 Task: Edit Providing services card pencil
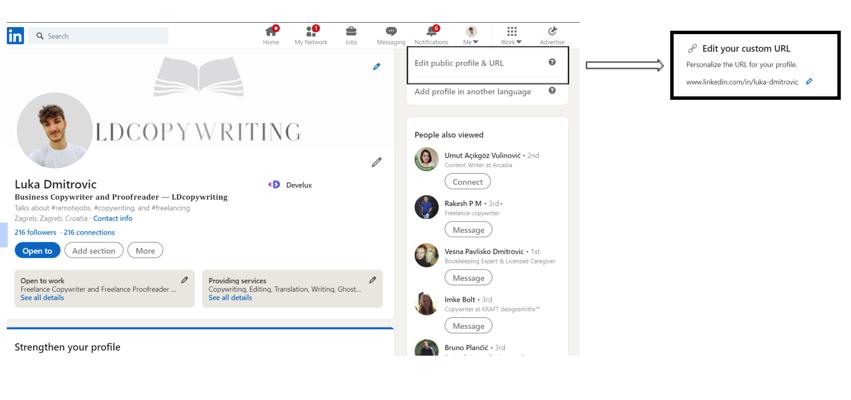coord(372,280)
